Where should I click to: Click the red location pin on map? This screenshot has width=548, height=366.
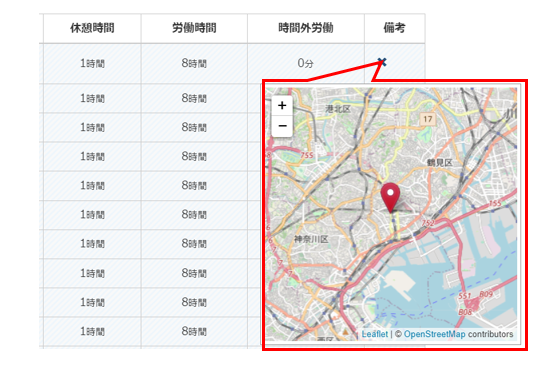[x=390, y=198]
